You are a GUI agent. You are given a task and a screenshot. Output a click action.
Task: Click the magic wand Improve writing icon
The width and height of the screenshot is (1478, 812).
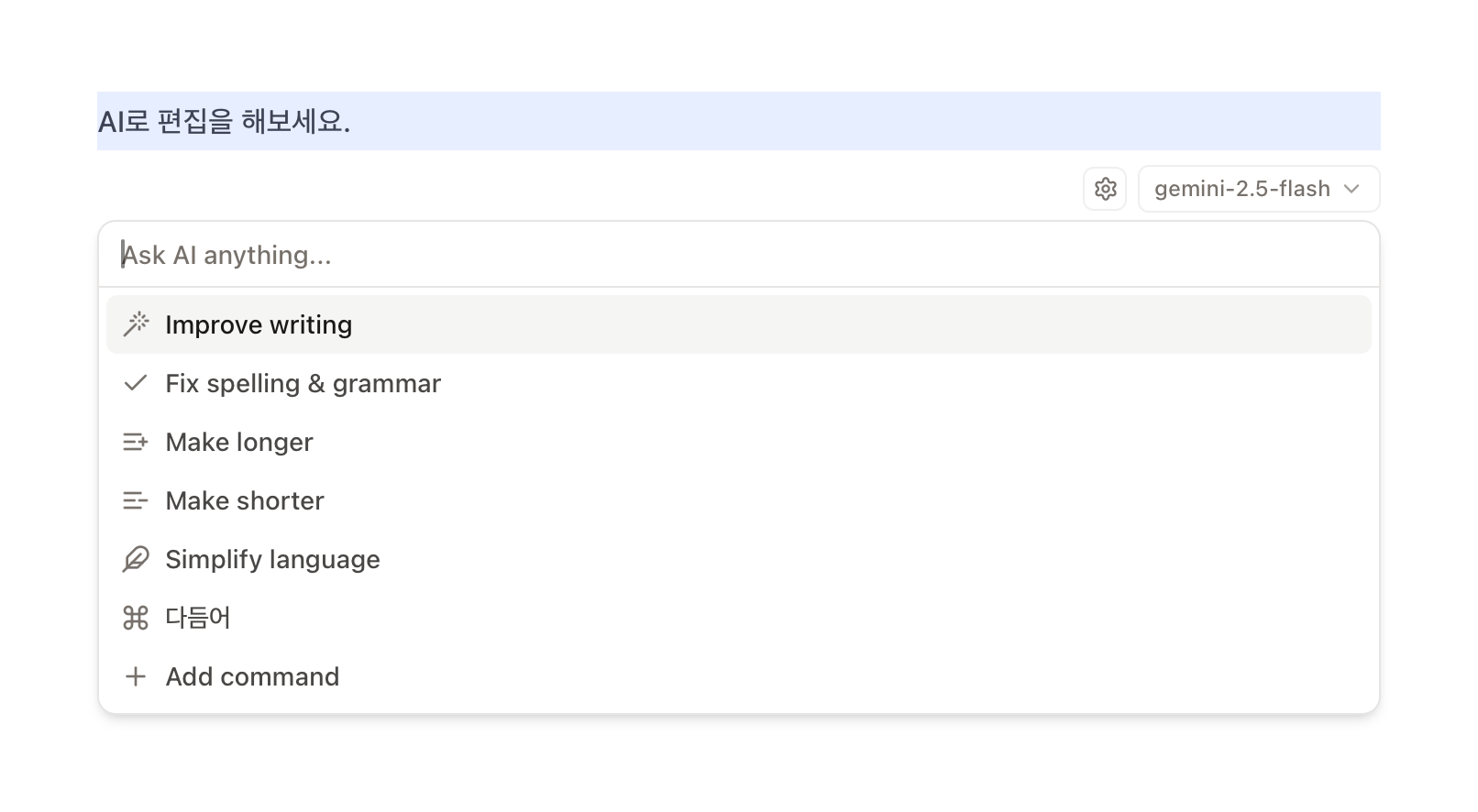click(x=136, y=324)
